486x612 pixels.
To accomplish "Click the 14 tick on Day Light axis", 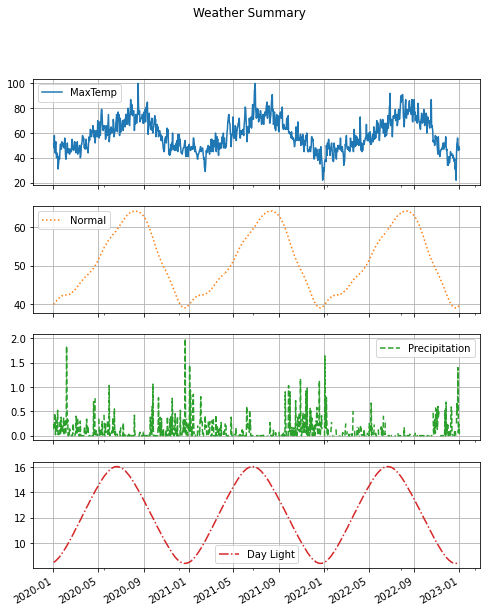I will pos(20,493).
